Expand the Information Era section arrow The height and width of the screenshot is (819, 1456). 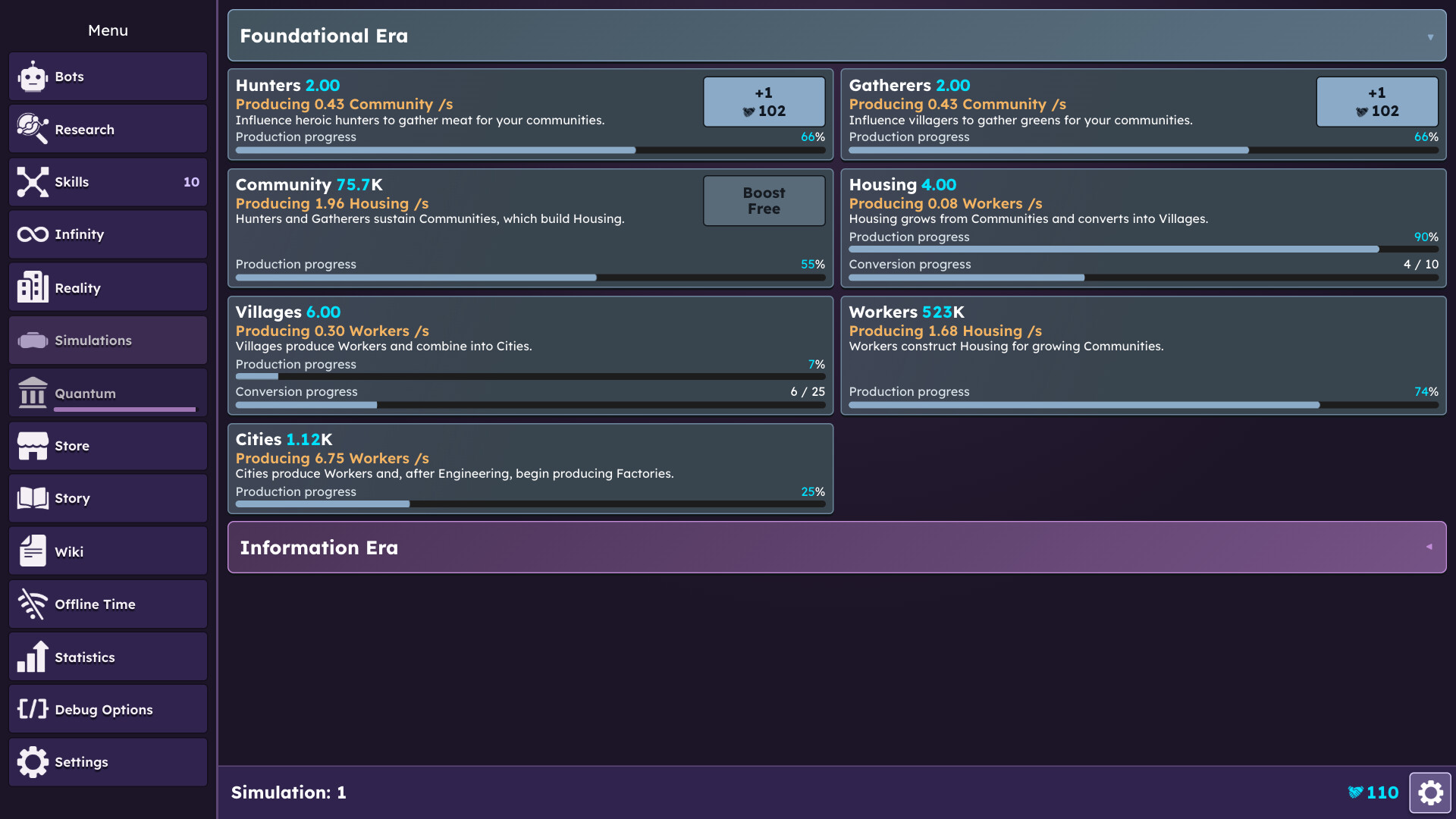coord(1429,547)
